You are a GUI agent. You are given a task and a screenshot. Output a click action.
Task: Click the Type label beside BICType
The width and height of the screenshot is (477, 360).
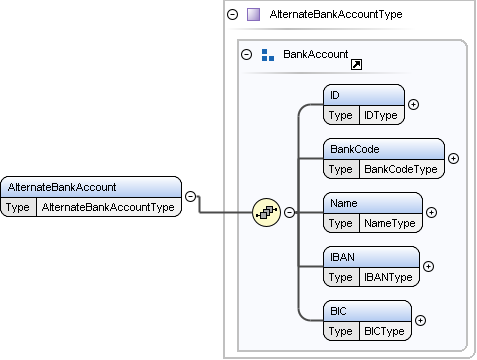coord(340,331)
